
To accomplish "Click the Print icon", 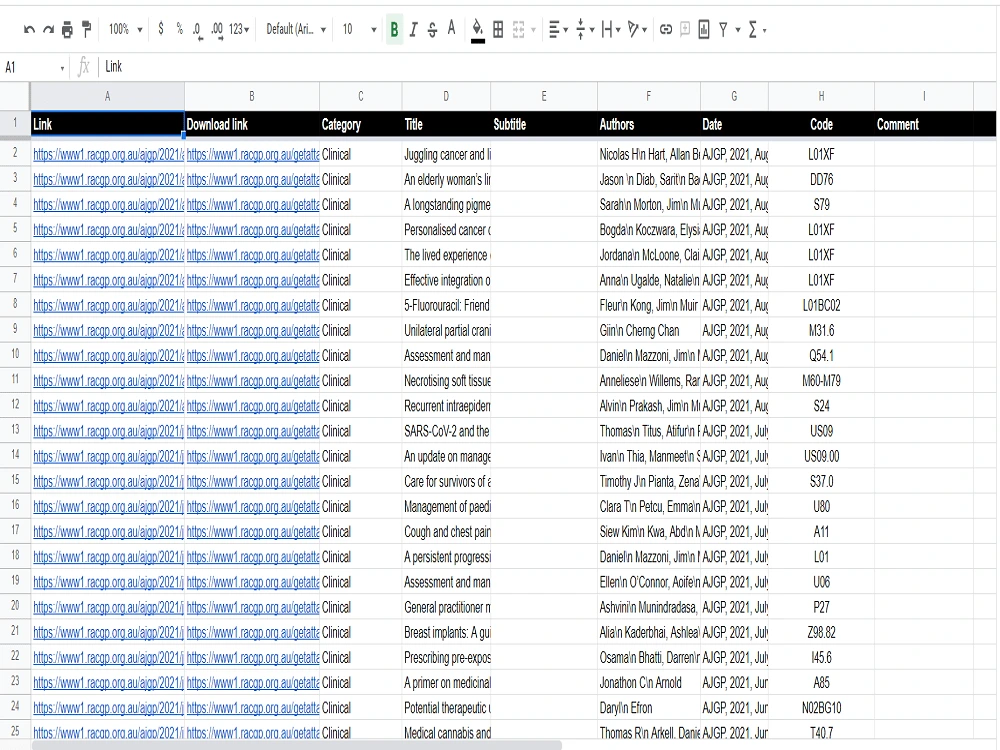I will [67, 29].
